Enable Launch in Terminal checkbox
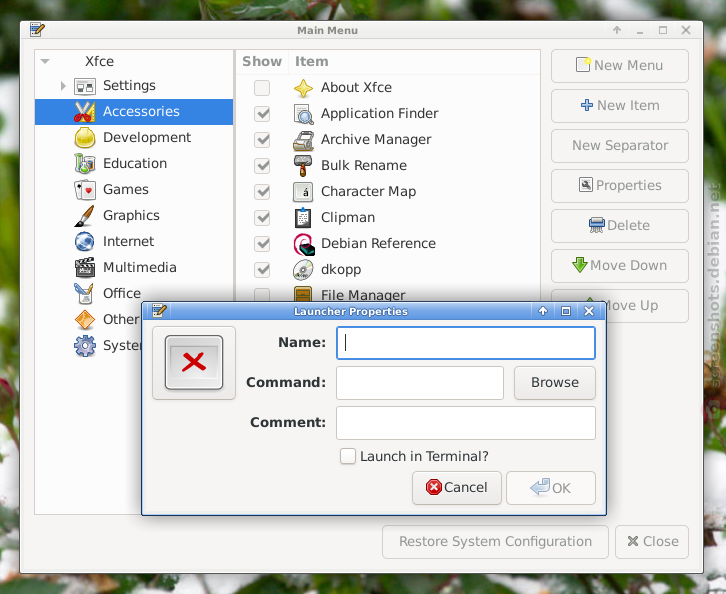This screenshot has height=594, width=726. point(348,456)
